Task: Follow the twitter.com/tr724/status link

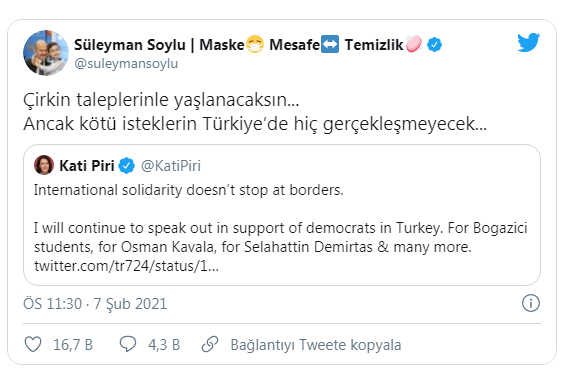Action: (x=126, y=266)
